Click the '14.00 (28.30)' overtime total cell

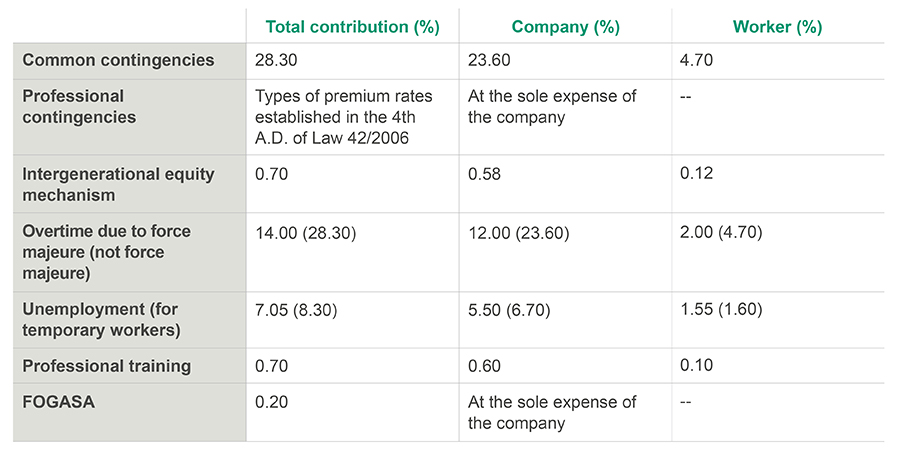pos(306,233)
